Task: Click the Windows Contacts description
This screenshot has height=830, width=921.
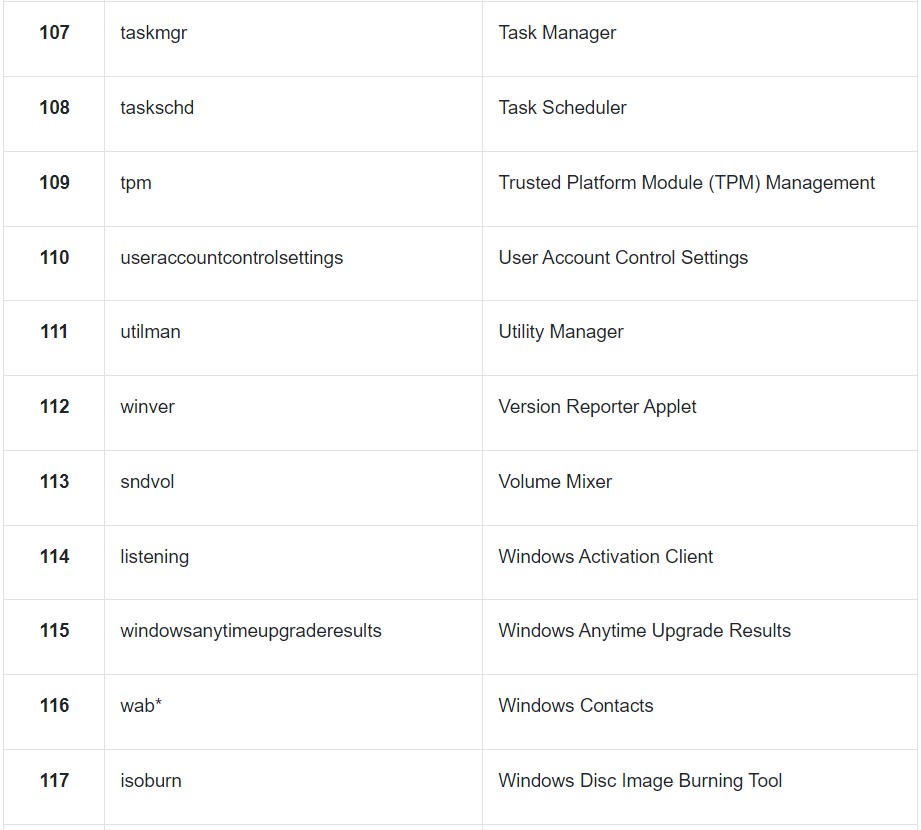Action: pos(576,705)
